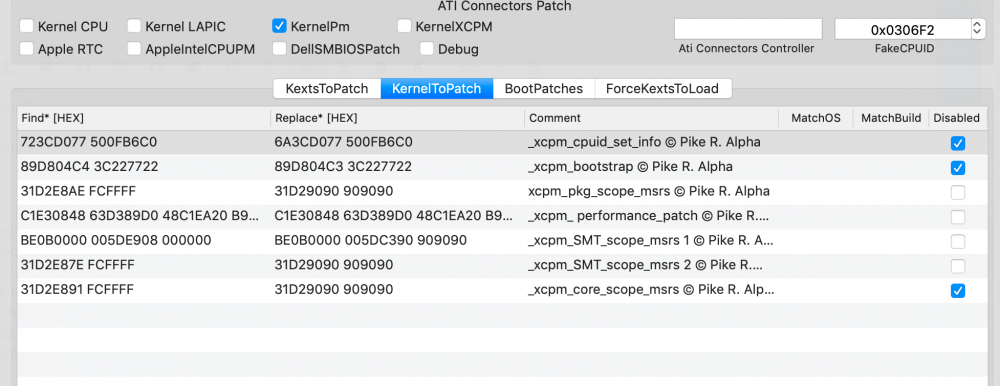Click the Ati Connectors Controller input field
The image size is (1000, 386).
pos(748,29)
